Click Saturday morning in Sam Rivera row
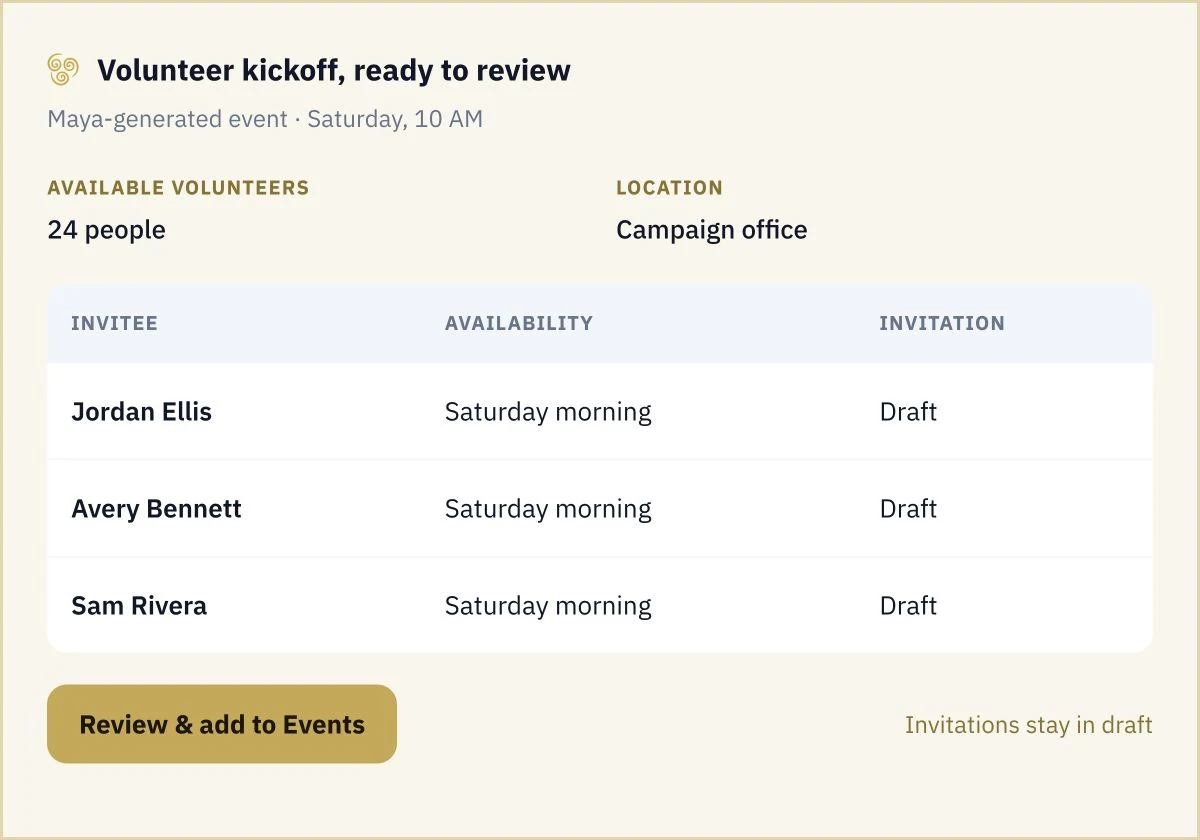Image resolution: width=1200 pixels, height=840 pixels. [x=548, y=605]
